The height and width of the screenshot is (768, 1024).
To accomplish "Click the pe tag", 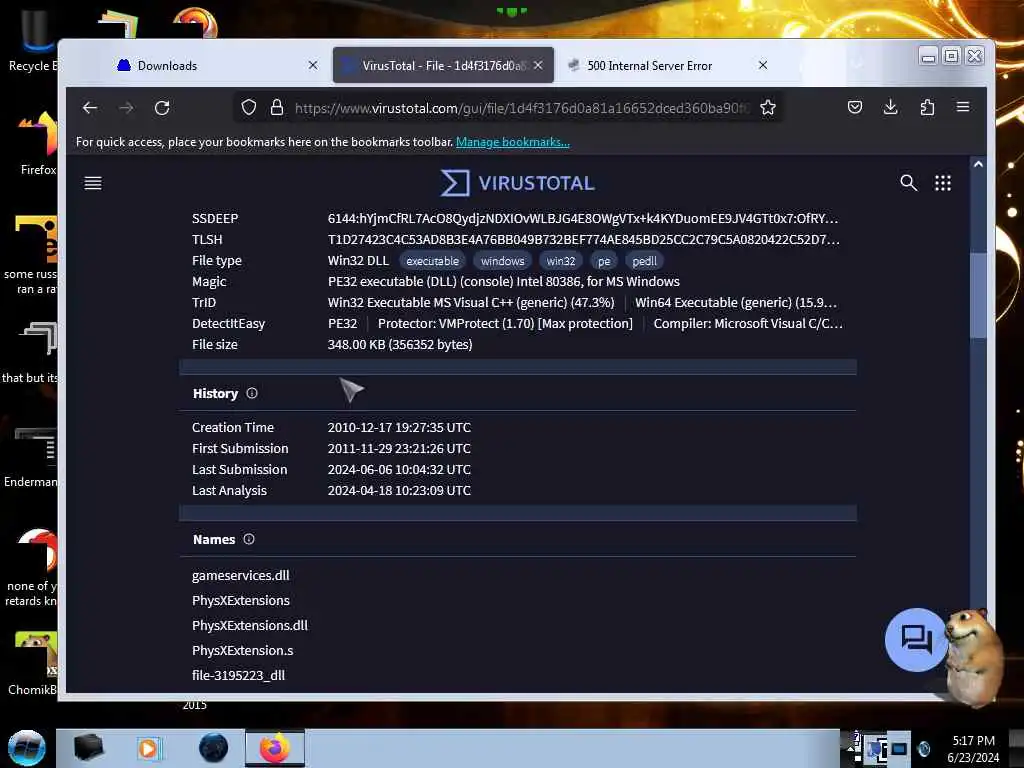I will pos(604,261).
